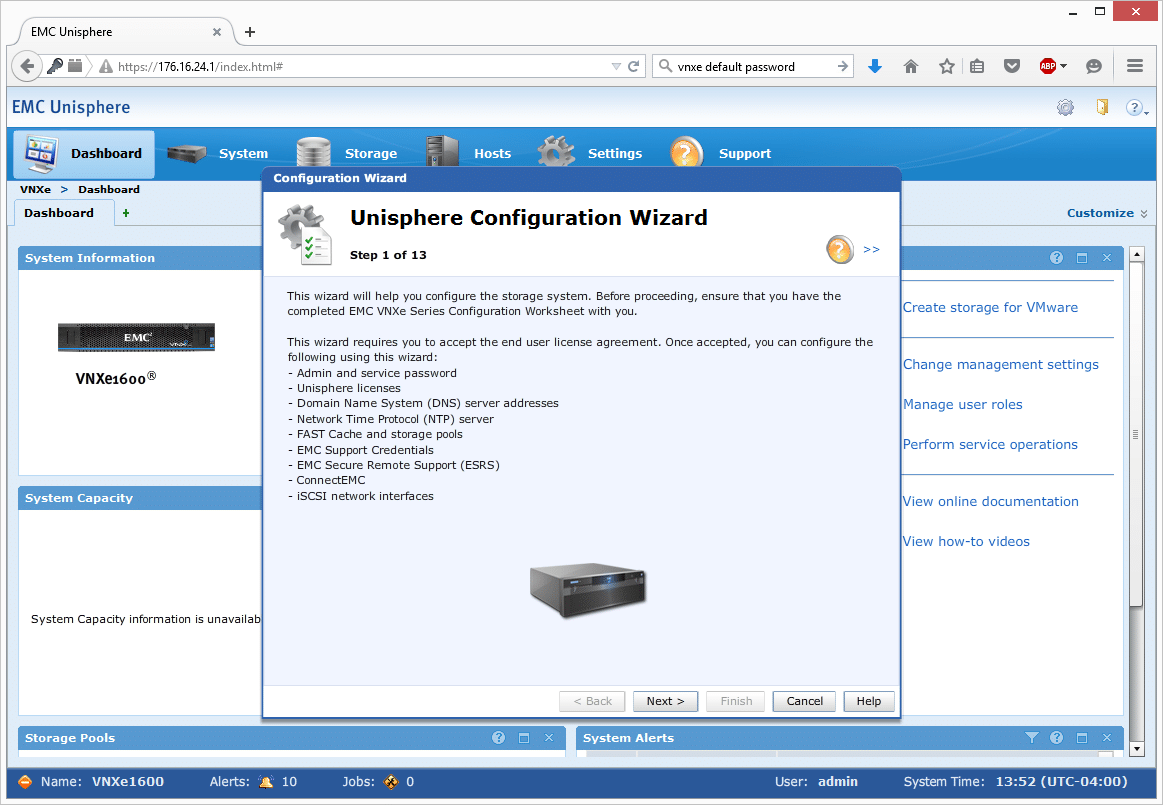The image size is (1163, 805).
Task: Close the EMC Unisphere browser tab
Action: [x=217, y=32]
